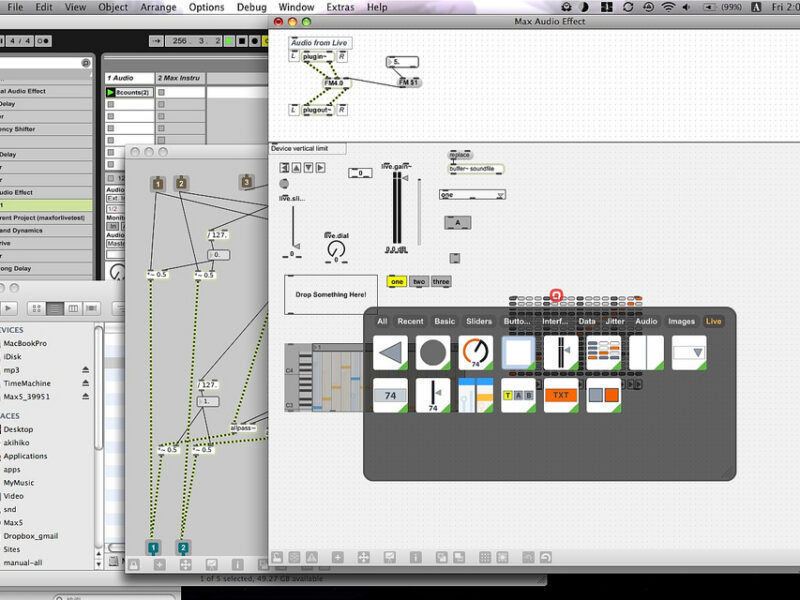The width and height of the screenshot is (800, 600).
Task: Pick the live.dial knob icon in the palette
Action: (x=476, y=353)
